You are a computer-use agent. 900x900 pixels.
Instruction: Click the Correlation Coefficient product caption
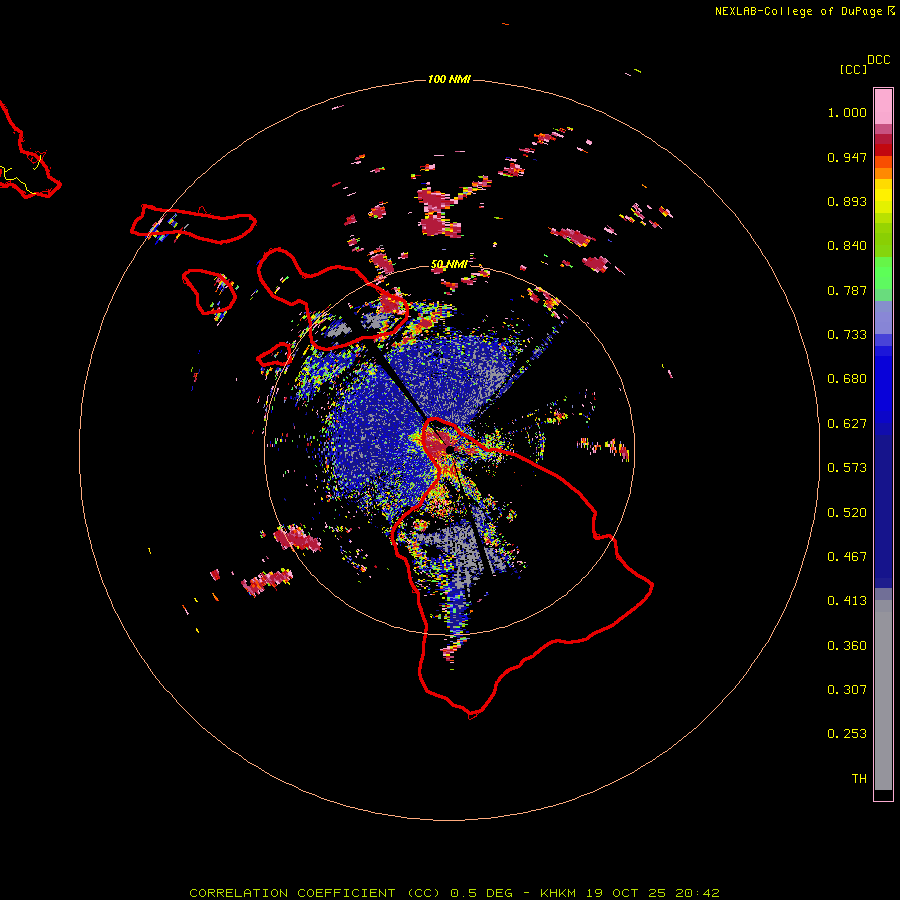pyautogui.click(x=454, y=893)
